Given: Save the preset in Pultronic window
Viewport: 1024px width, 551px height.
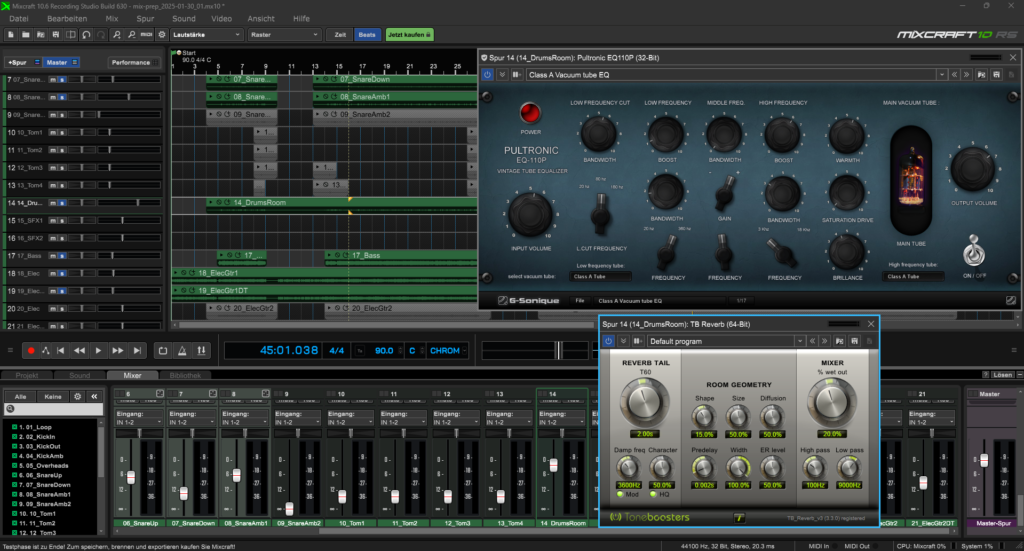Looking at the screenshot, I should [x=997, y=75].
